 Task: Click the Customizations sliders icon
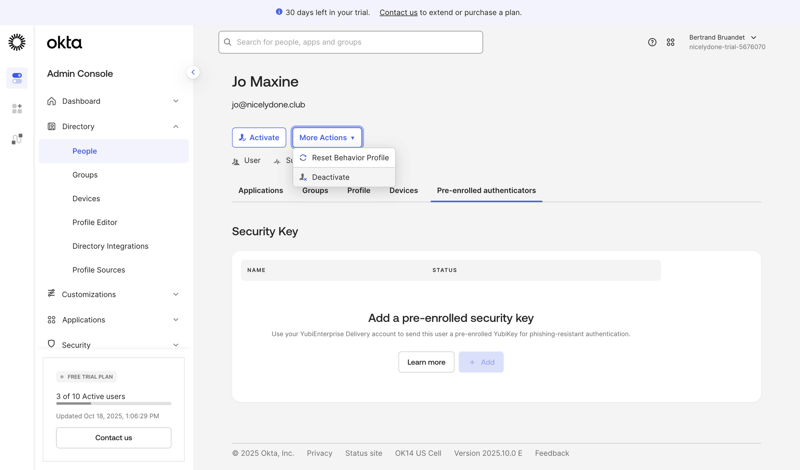[52, 293]
